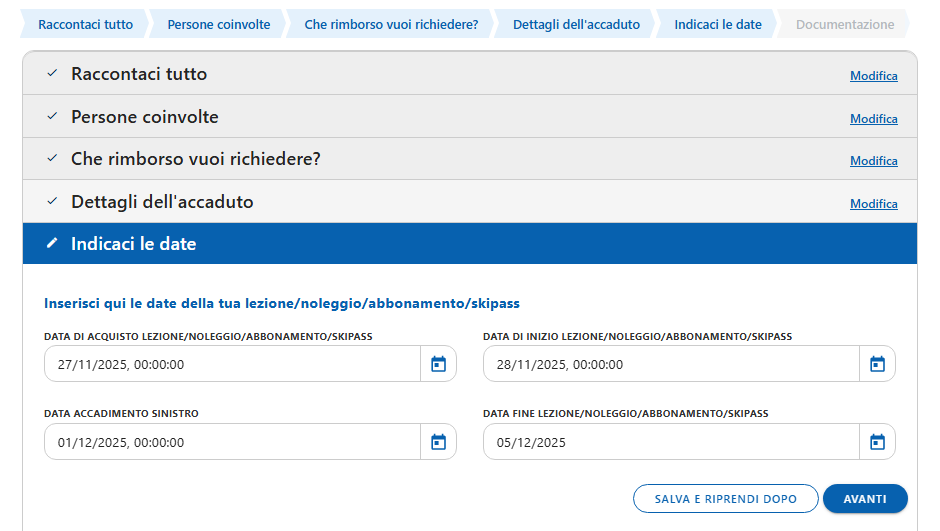Open calendar for purchase date field

point(438,364)
